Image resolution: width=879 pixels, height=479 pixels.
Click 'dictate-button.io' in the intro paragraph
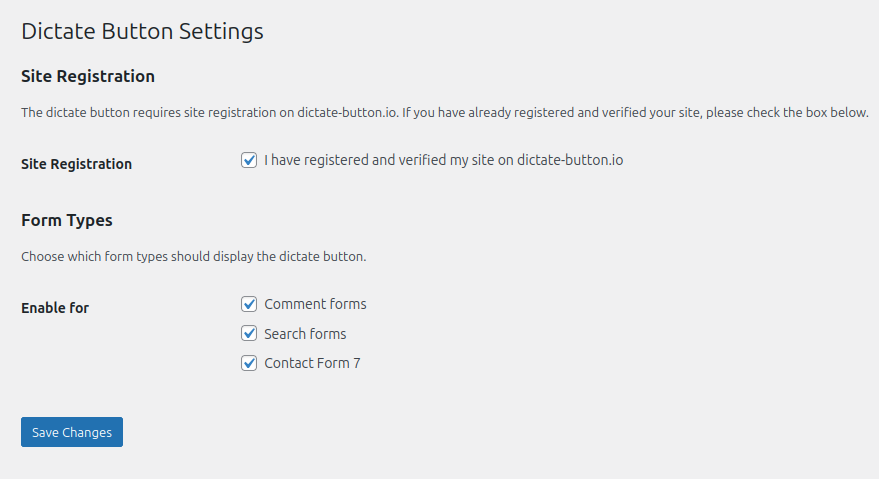(x=347, y=112)
